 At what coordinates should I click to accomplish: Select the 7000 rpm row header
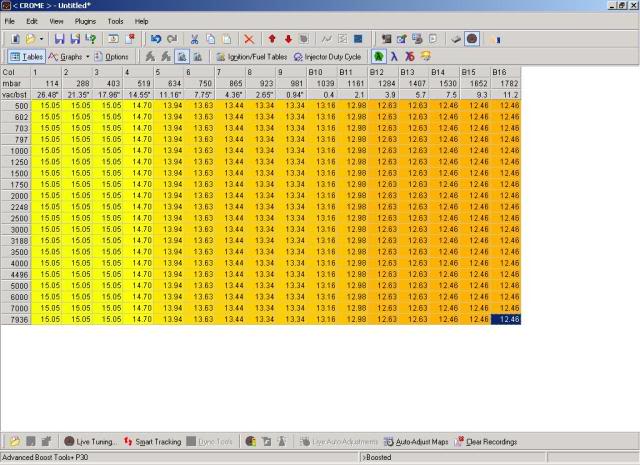pyautogui.click(x=16, y=308)
